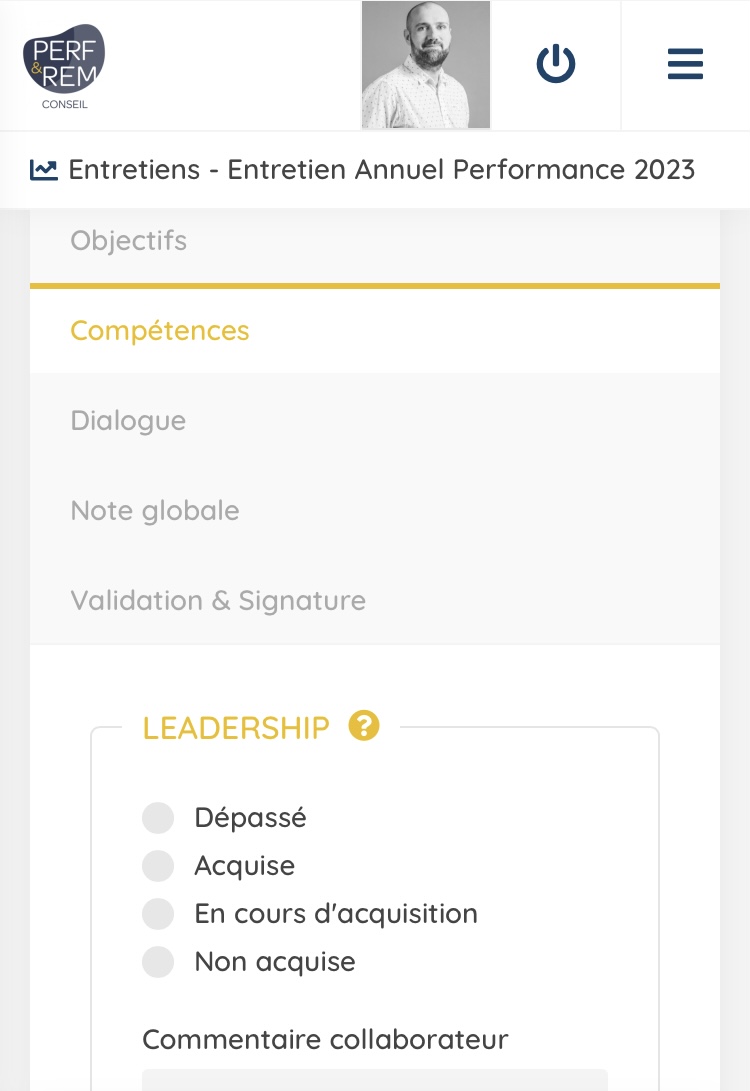Select the Dépassé radio option

158,818
